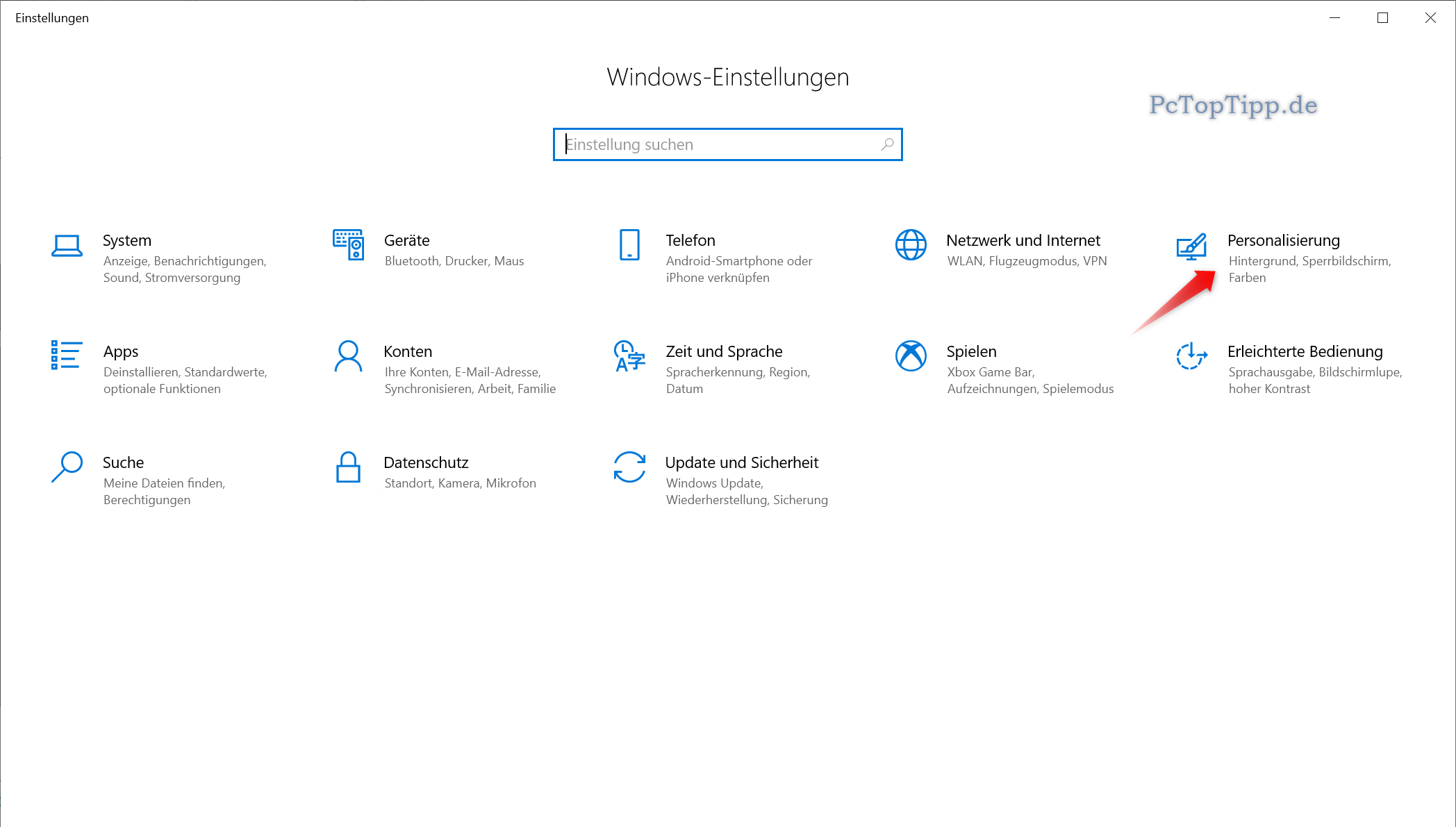This screenshot has height=827, width=1456.
Task: Open the Netzwerk und Internet globe icon
Action: pos(911,244)
